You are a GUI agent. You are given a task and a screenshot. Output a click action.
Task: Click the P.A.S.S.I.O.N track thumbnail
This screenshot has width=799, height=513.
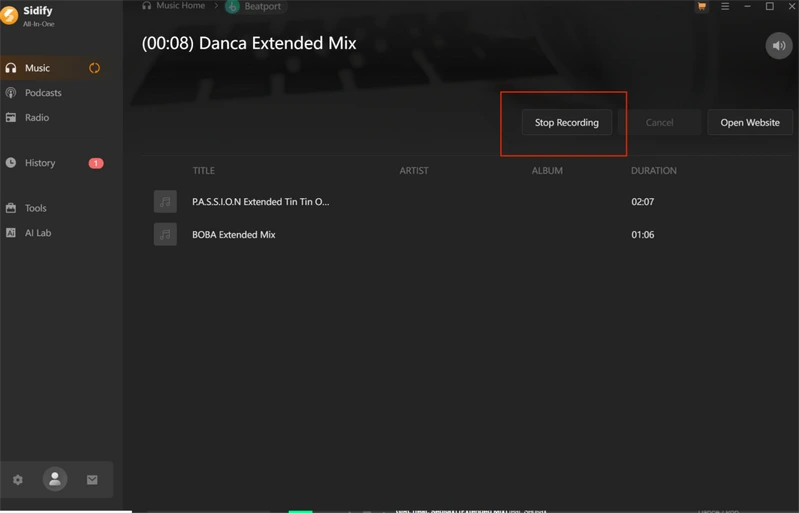pos(165,202)
